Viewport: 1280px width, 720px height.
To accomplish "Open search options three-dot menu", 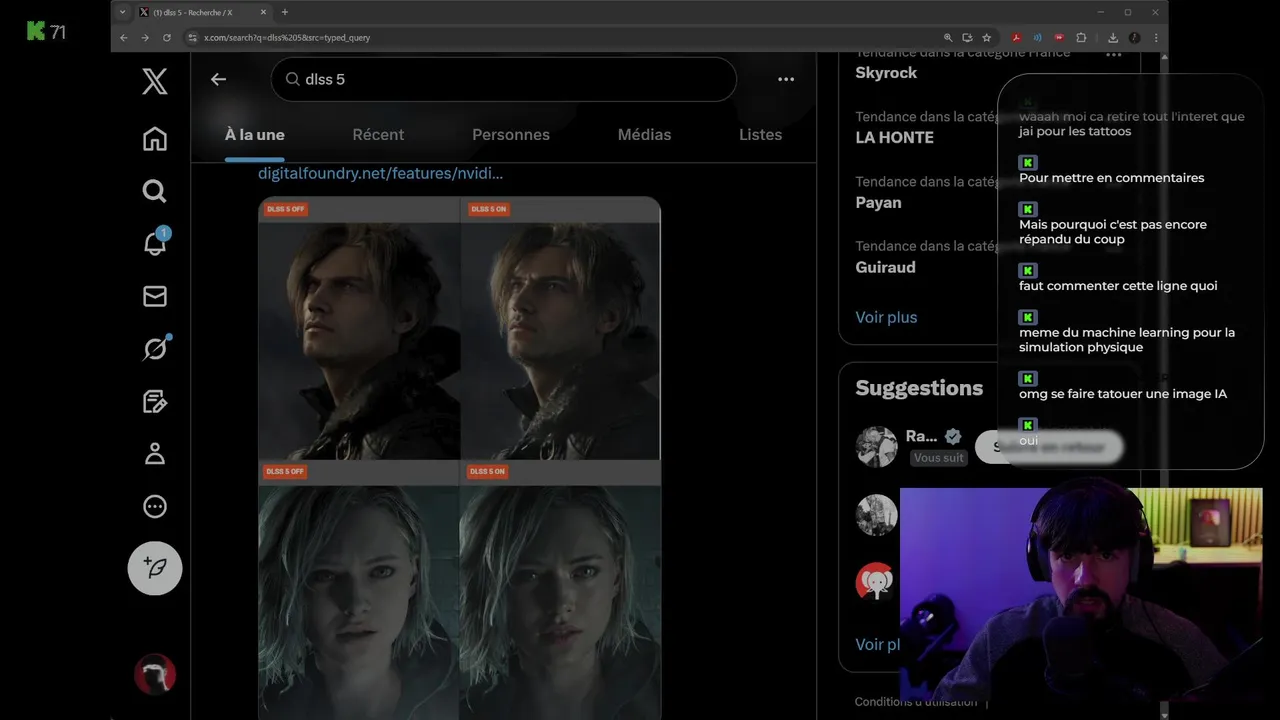I will coord(786,79).
